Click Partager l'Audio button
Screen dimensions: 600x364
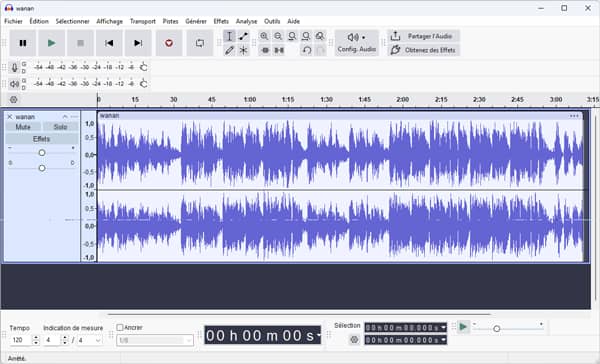(x=424, y=36)
